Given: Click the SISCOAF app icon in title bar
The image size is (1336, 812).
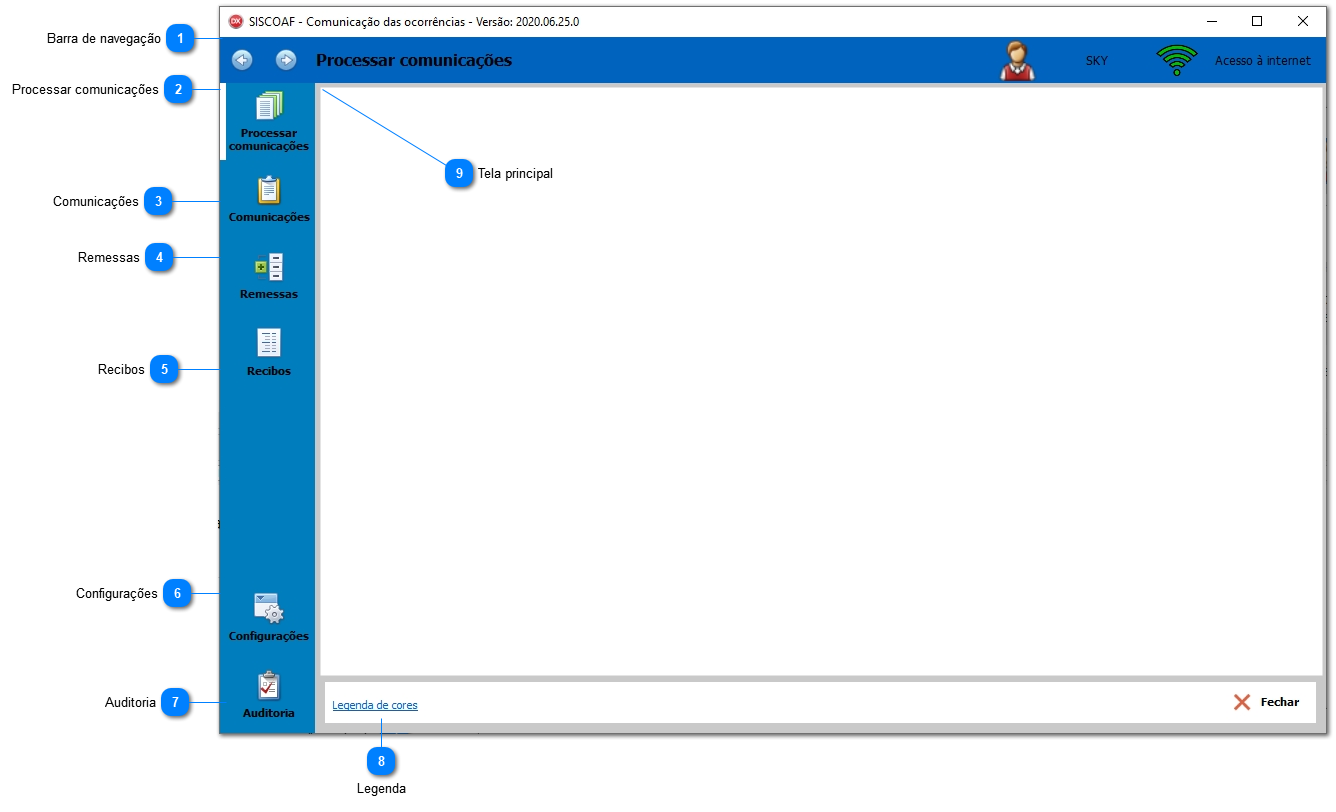Looking at the screenshot, I should click(236, 21).
